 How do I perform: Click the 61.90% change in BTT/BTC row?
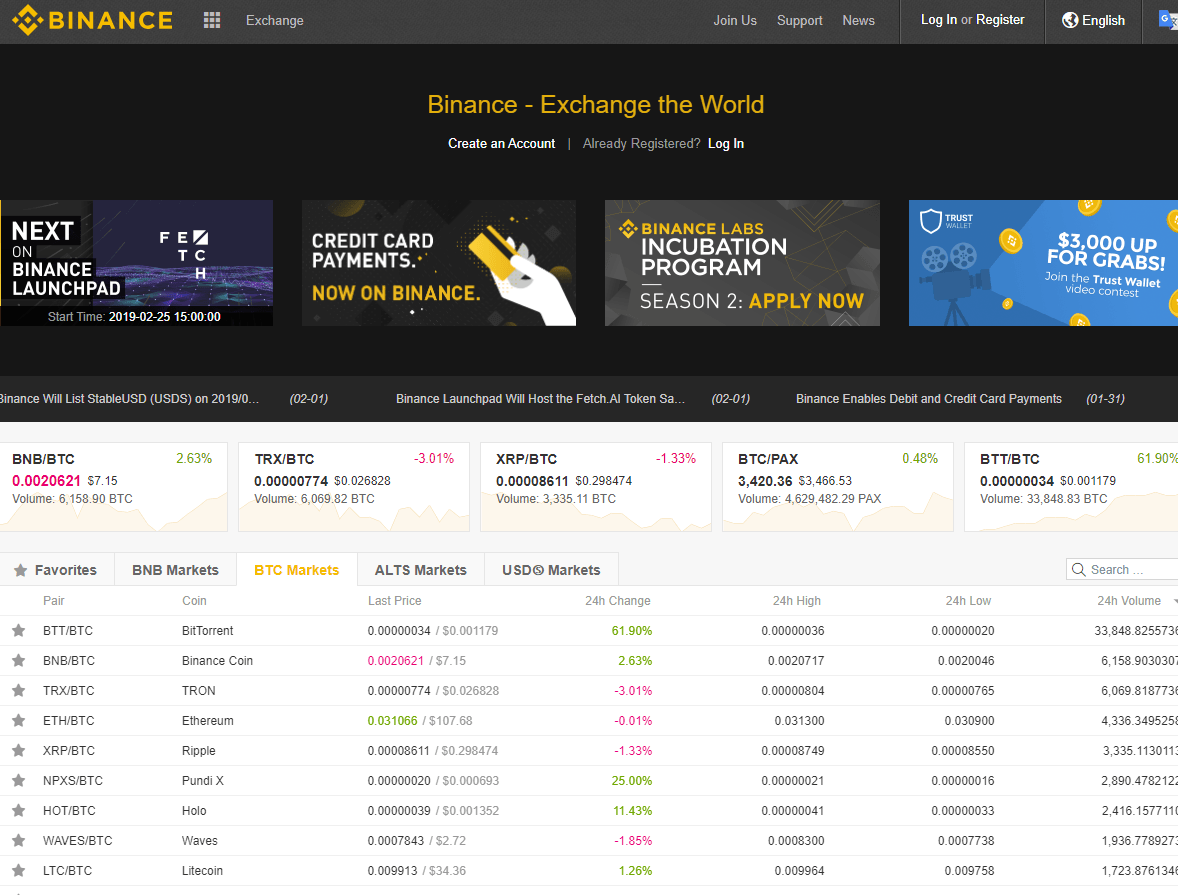[x=632, y=630]
